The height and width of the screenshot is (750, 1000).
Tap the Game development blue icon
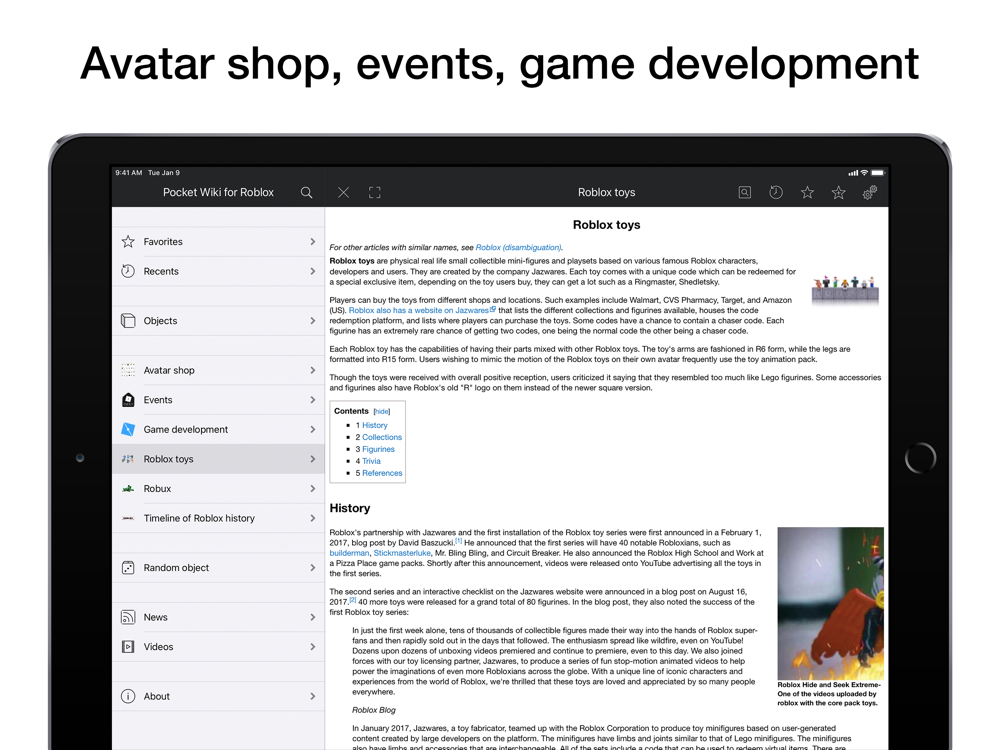click(128, 429)
